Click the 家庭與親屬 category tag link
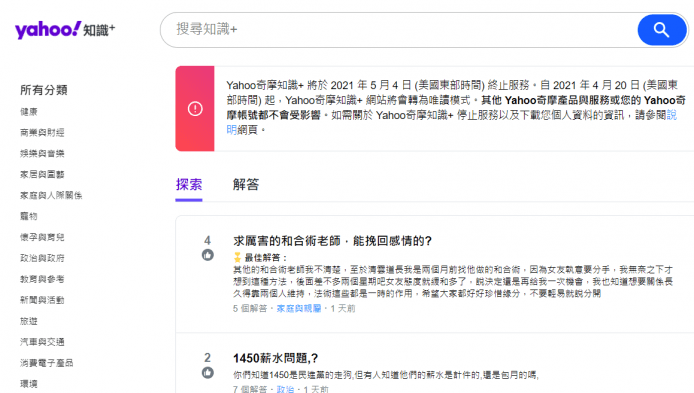694x393 pixels. [x=299, y=308]
